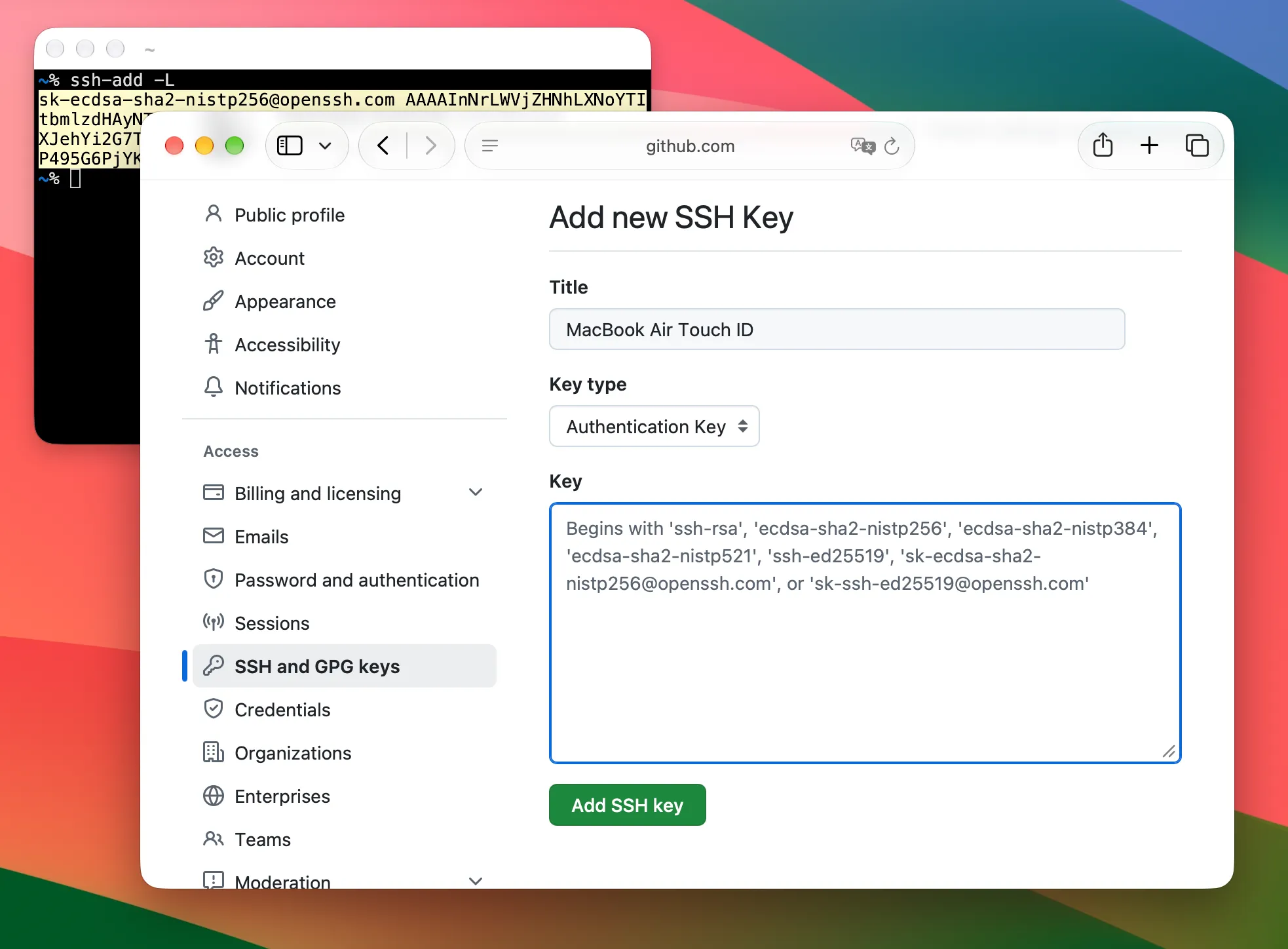
Task: Click the translate page icon
Action: click(x=863, y=145)
